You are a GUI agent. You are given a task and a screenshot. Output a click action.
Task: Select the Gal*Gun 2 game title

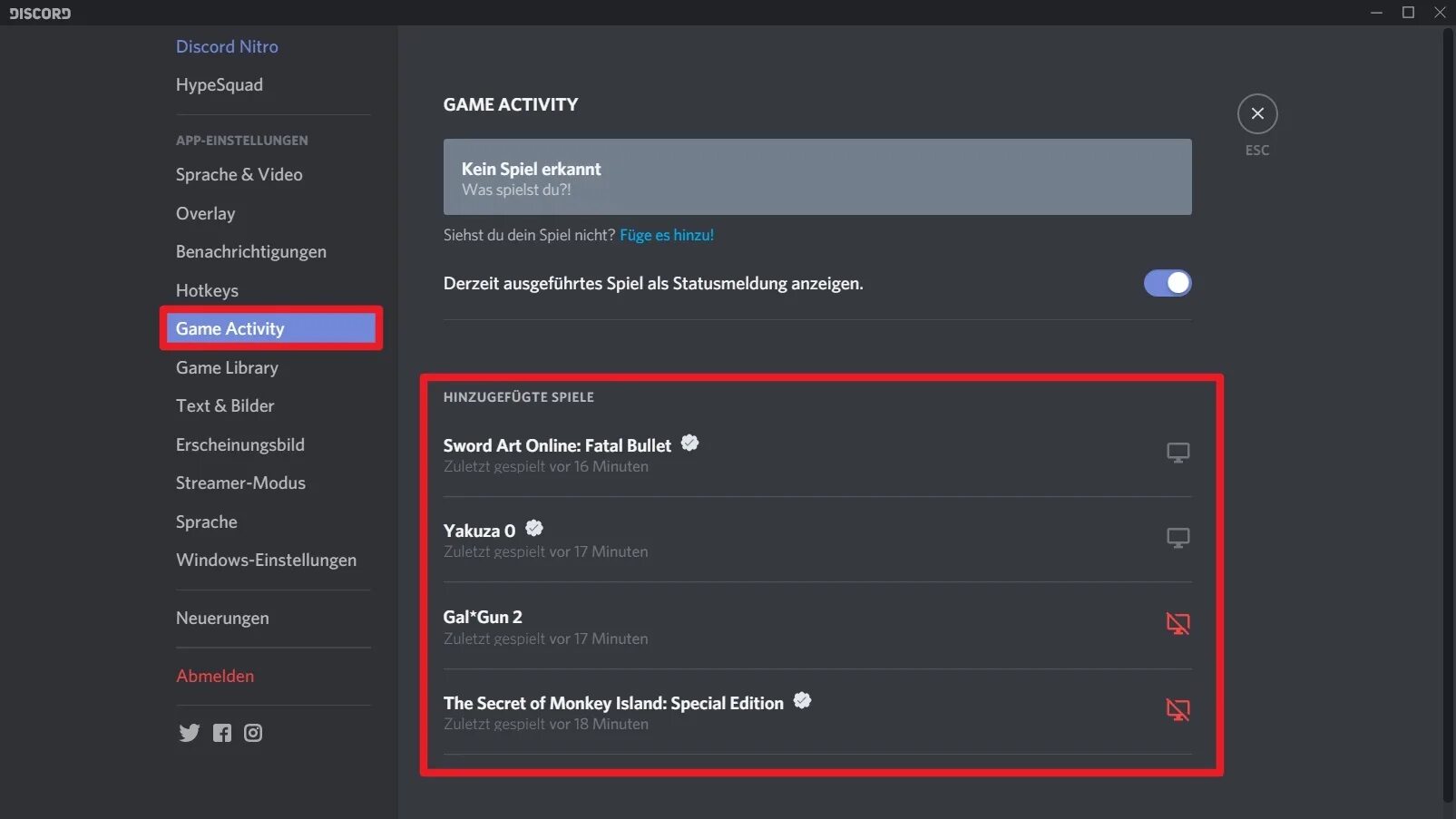(483, 617)
